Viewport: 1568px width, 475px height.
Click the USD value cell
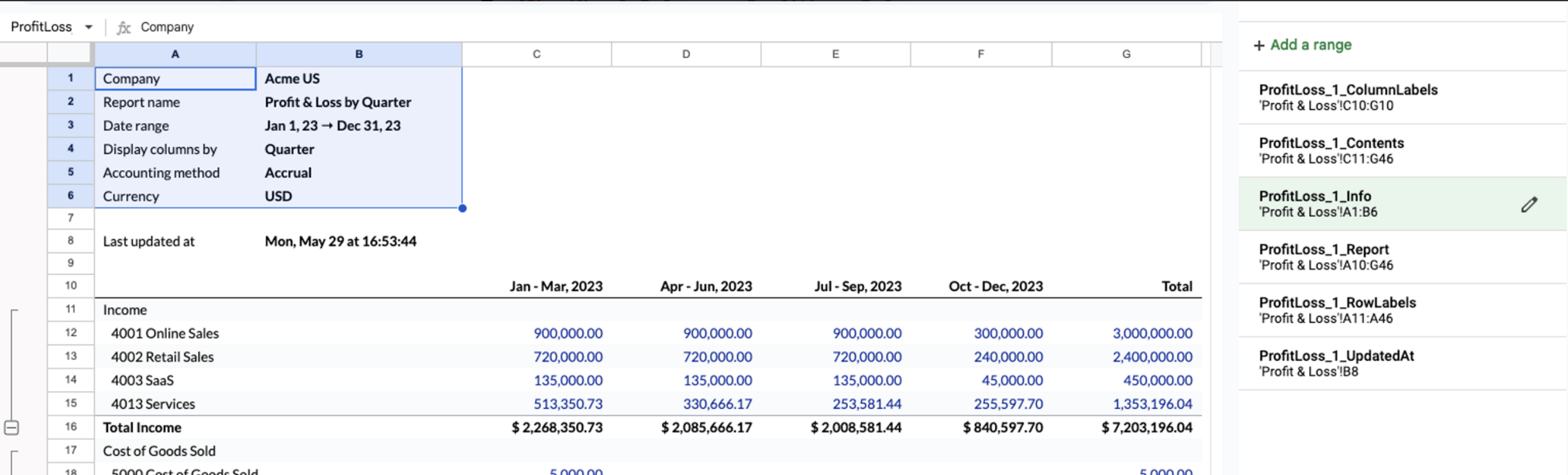point(359,196)
